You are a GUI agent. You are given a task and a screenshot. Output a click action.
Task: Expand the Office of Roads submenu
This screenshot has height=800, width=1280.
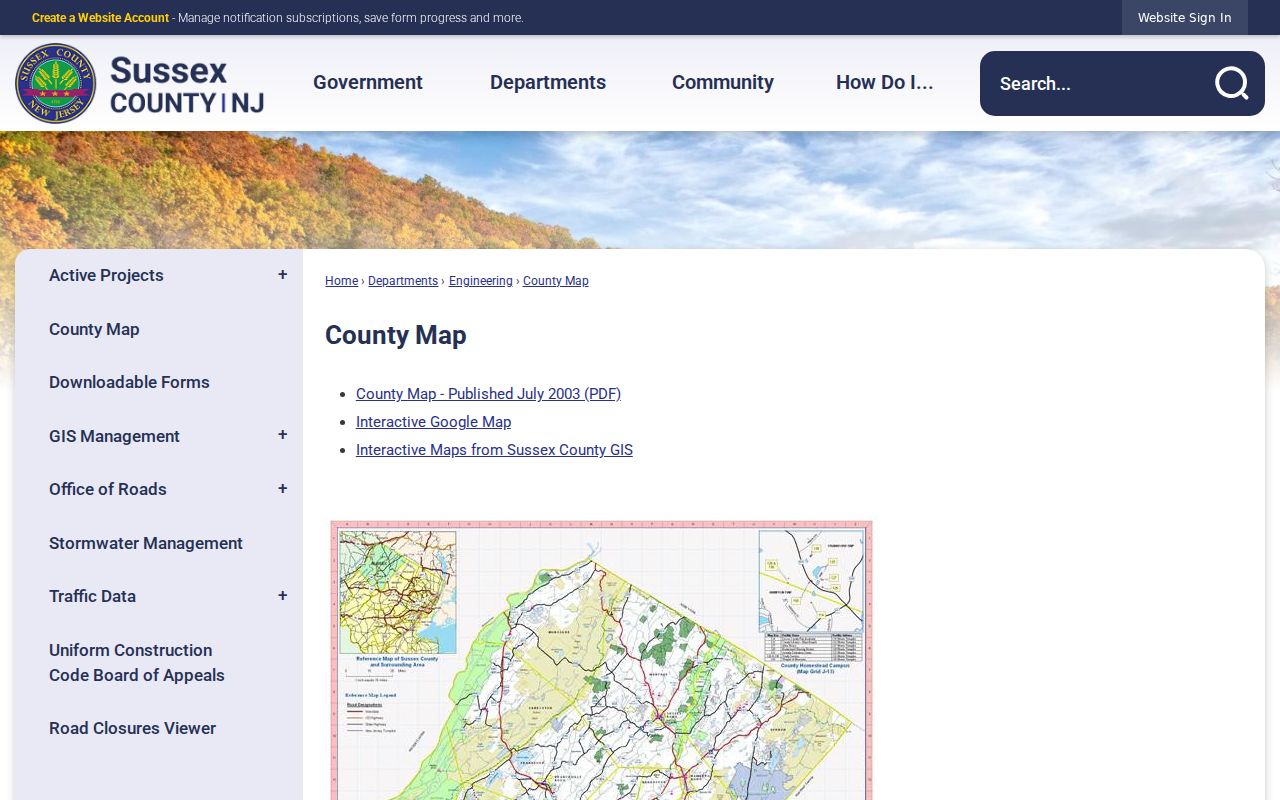pyautogui.click(x=283, y=489)
